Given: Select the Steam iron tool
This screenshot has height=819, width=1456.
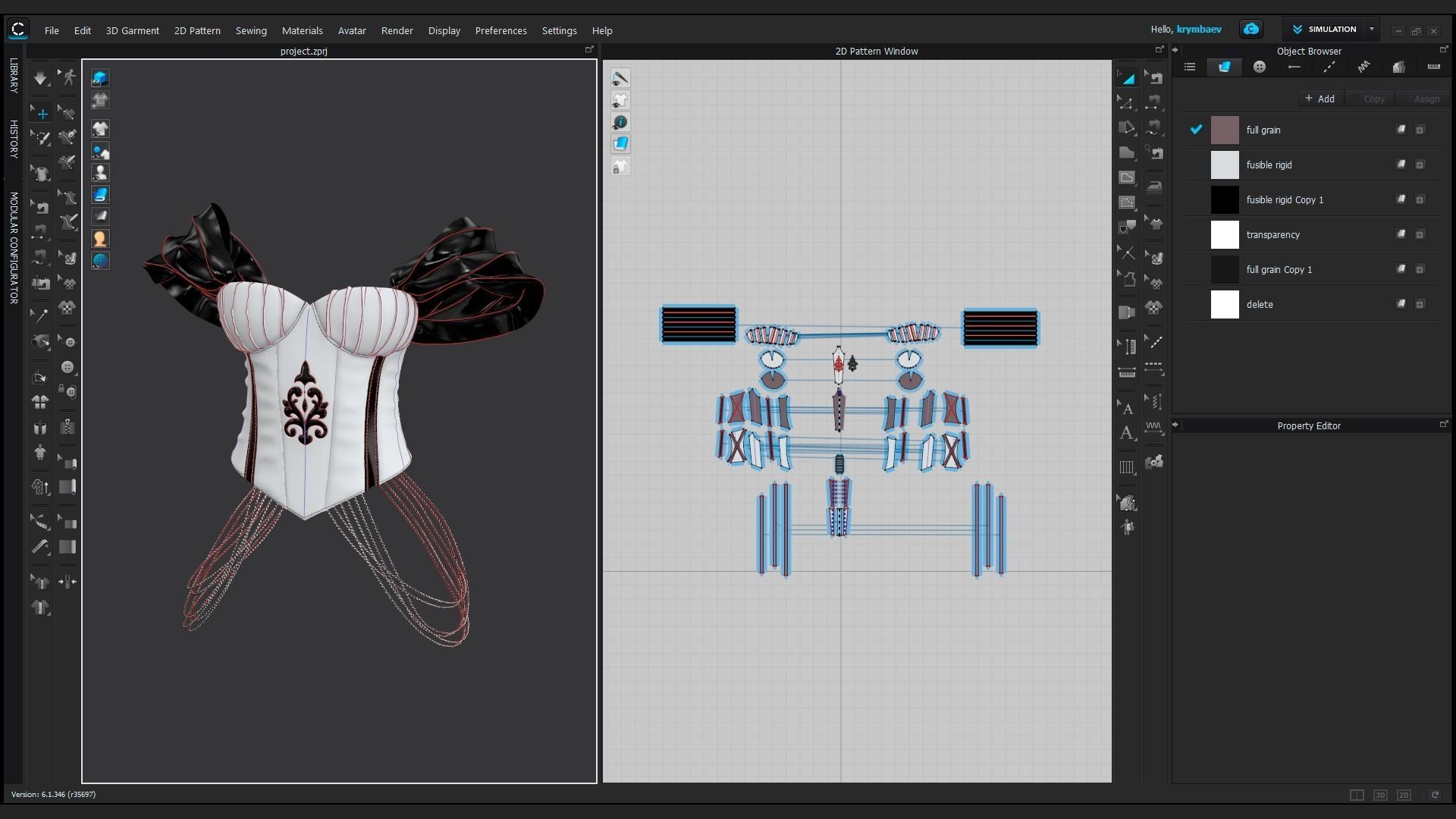Looking at the screenshot, I should (x=1154, y=187).
